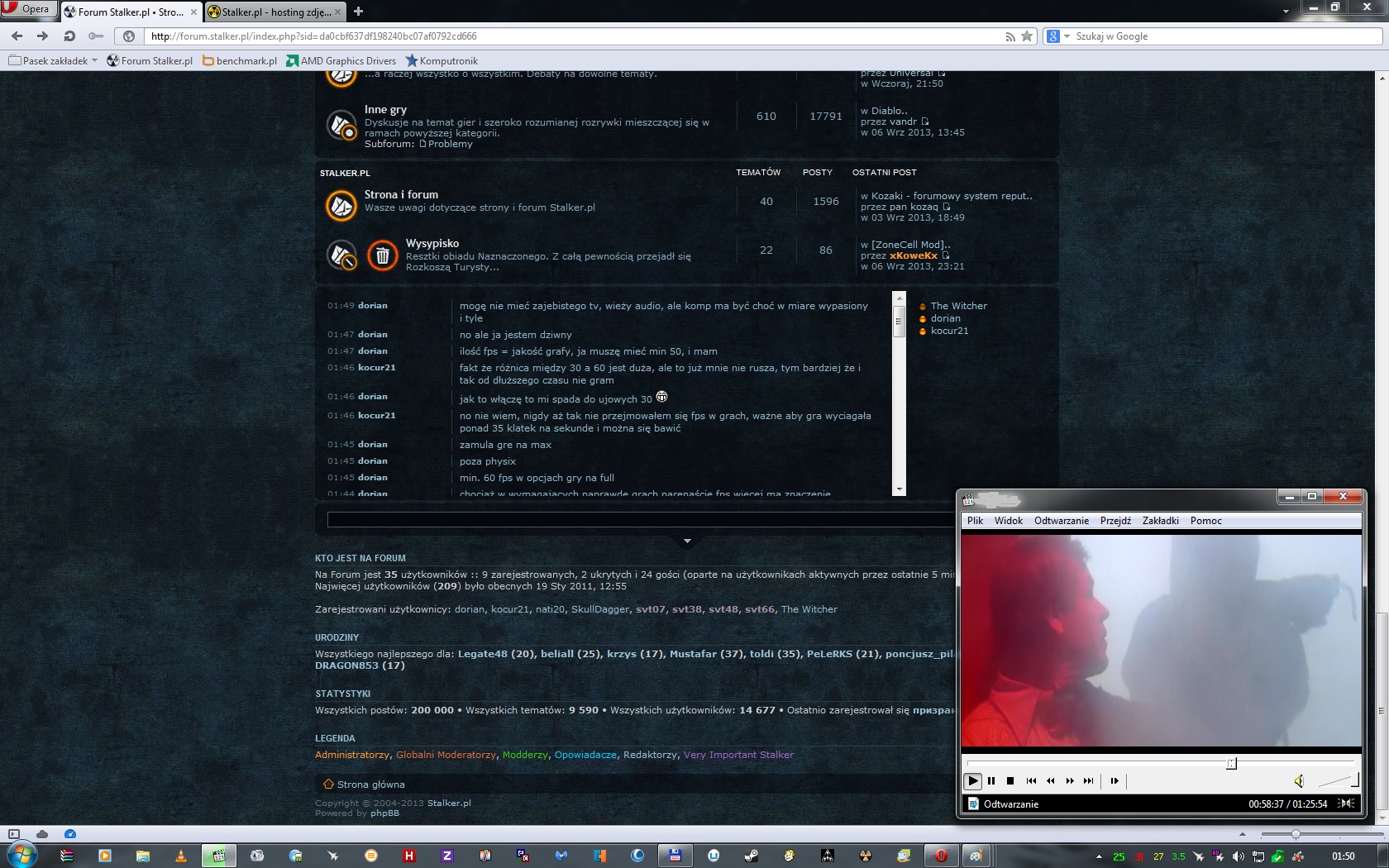This screenshot has width=1389, height=868.
Task: Click the video seek bar handle
Action: (x=1231, y=763)
